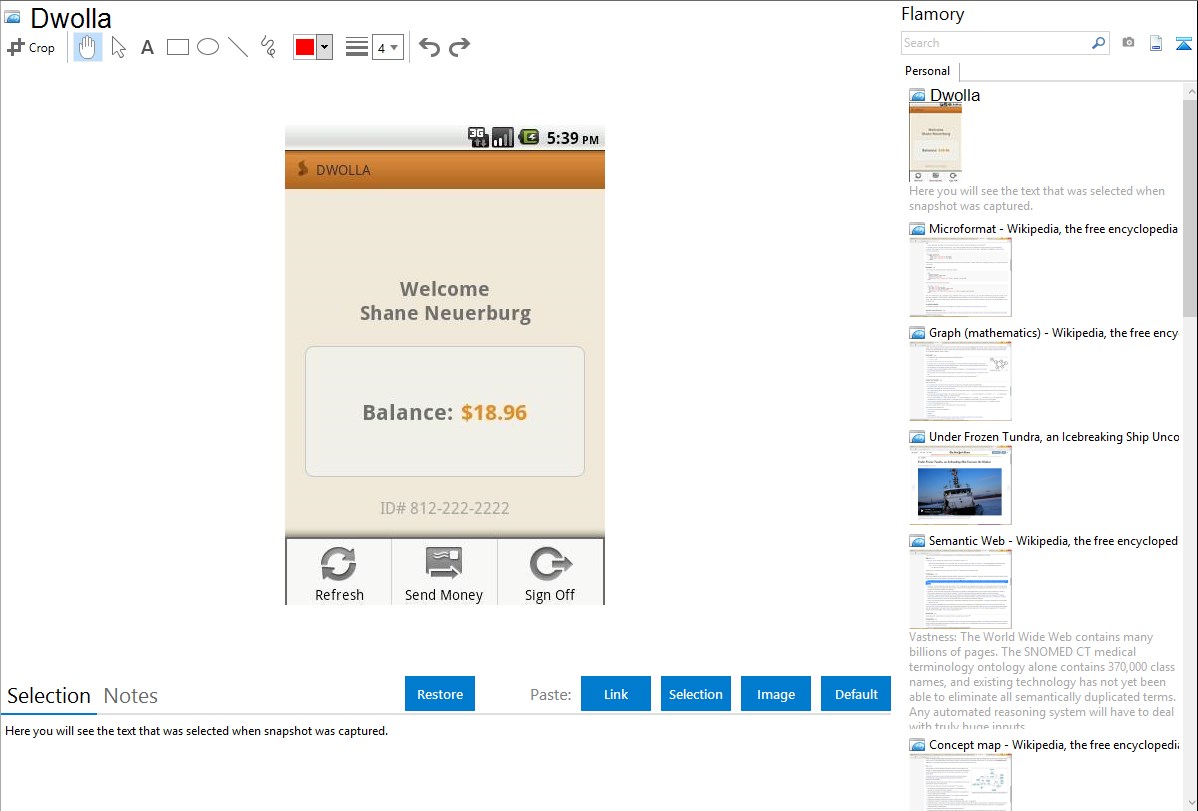Viewport: 1198px width, 811px height.
Task: Click the page document icon in Flamory
Action: (x=1156, y=43)
